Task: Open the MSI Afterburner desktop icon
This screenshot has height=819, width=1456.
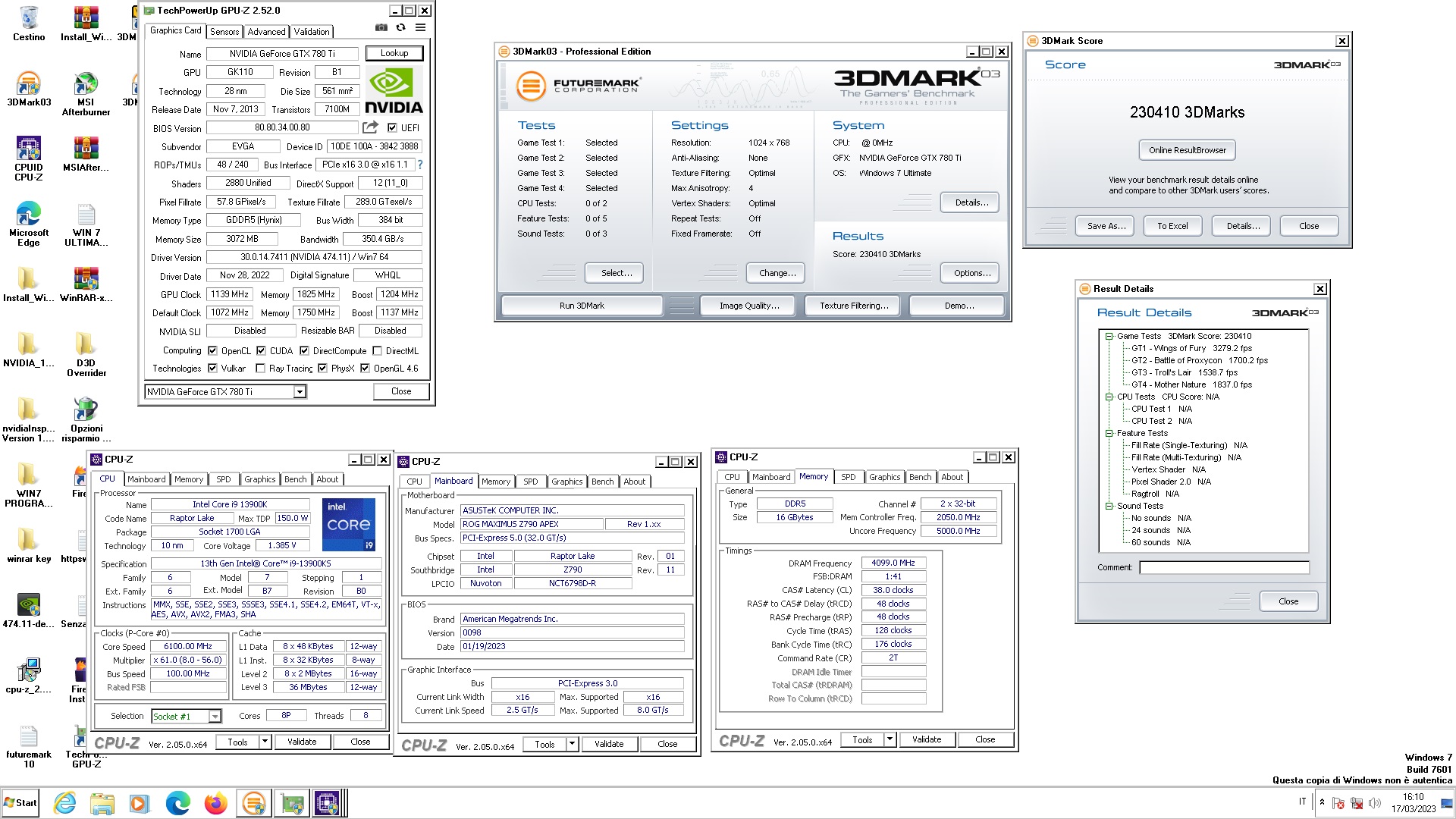Action: pos(86,94)
